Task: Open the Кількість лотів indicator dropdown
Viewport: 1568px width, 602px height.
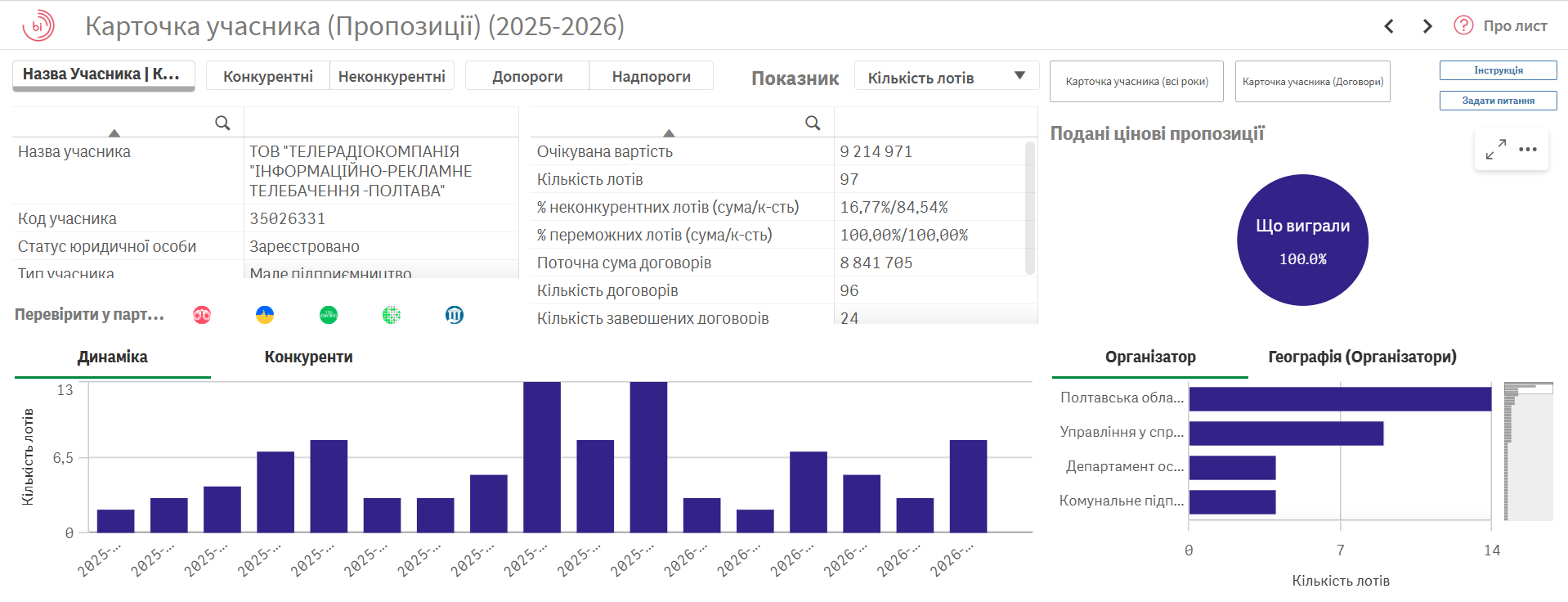Action: 947,76
